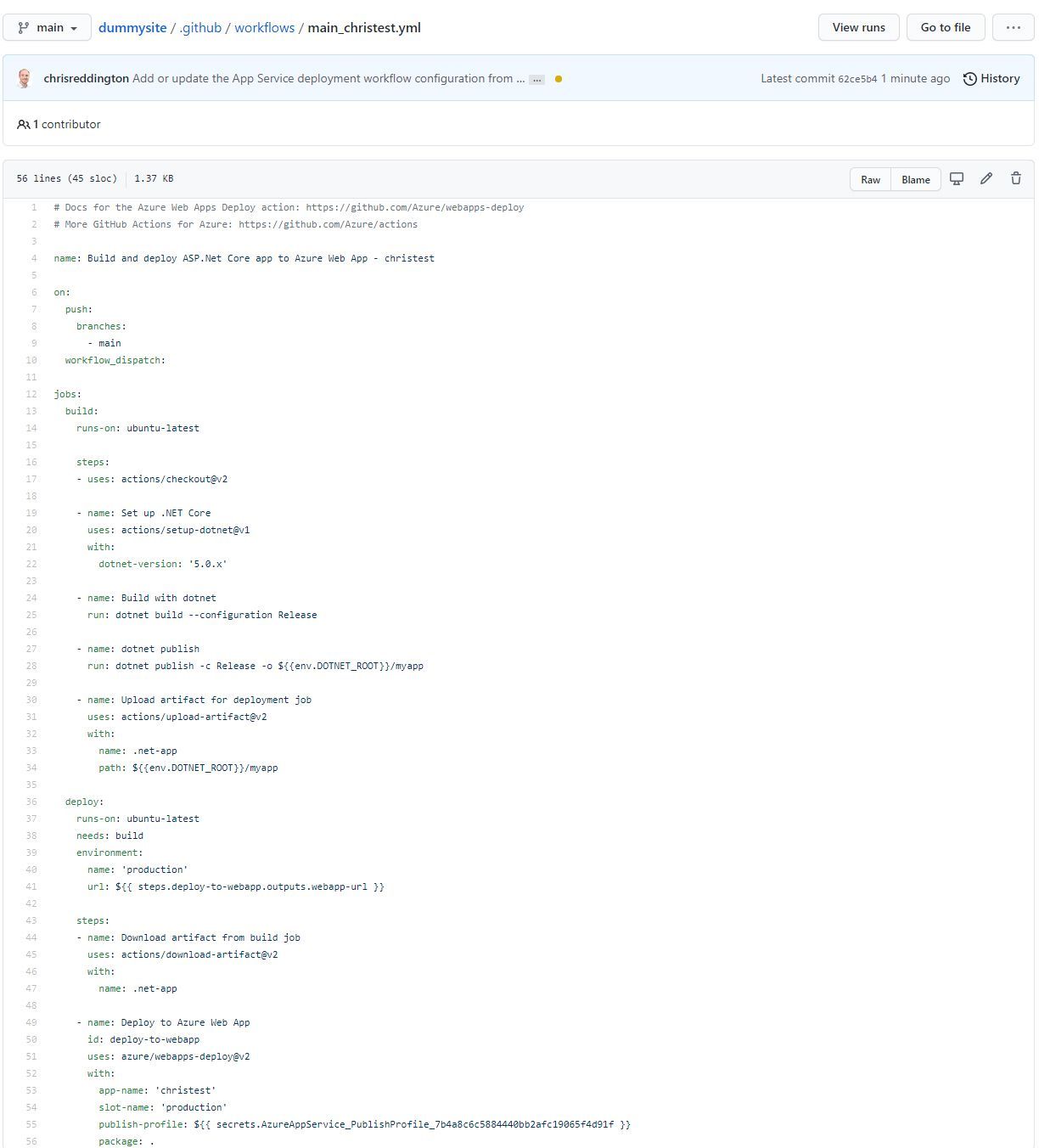Click line 1 Azure Web Apps Deploy docs comment
The image size is (1039, 1148).
pos(289,207)
